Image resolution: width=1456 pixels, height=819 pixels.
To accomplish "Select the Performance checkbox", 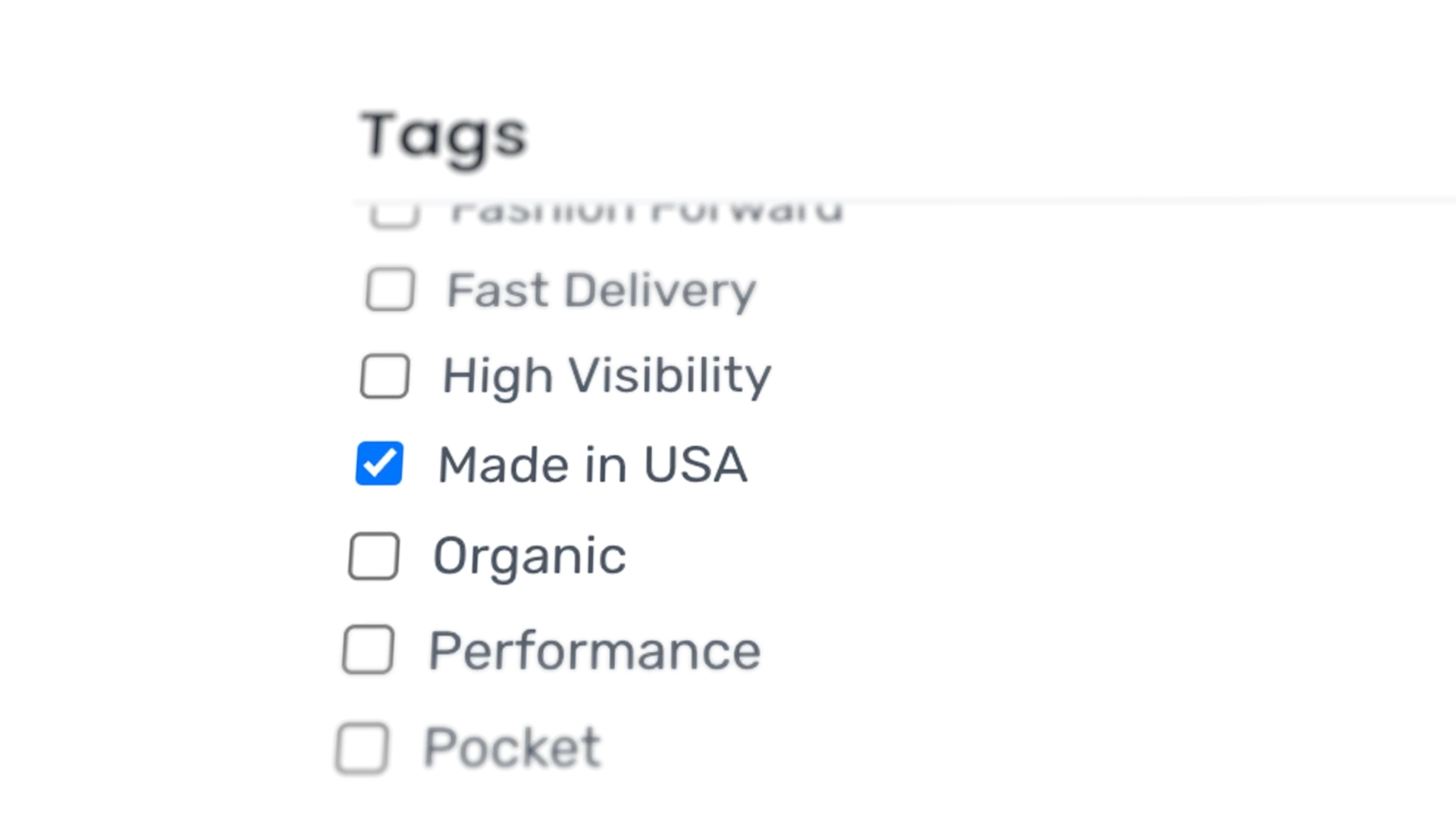I will click(368, 650).
